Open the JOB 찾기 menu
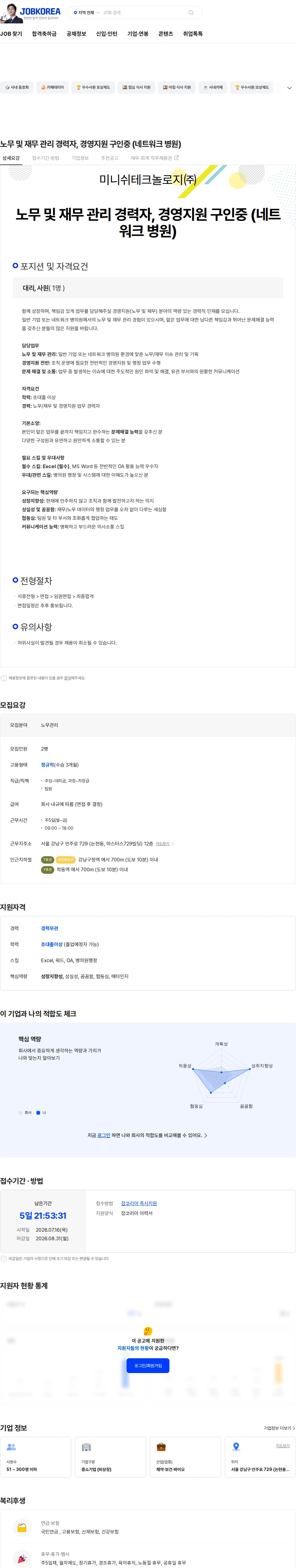The image size is (296, 1568). (11, 34)
